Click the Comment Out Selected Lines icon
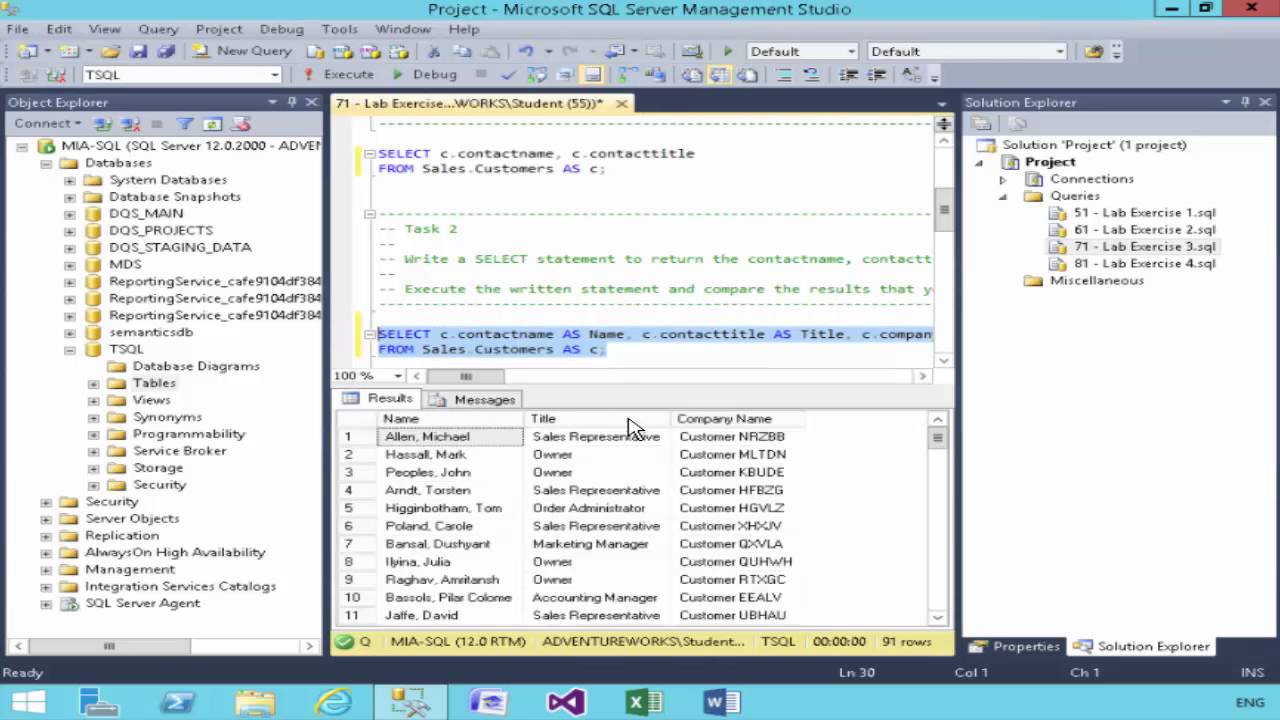1280x720 pixels. click(784, 74)
